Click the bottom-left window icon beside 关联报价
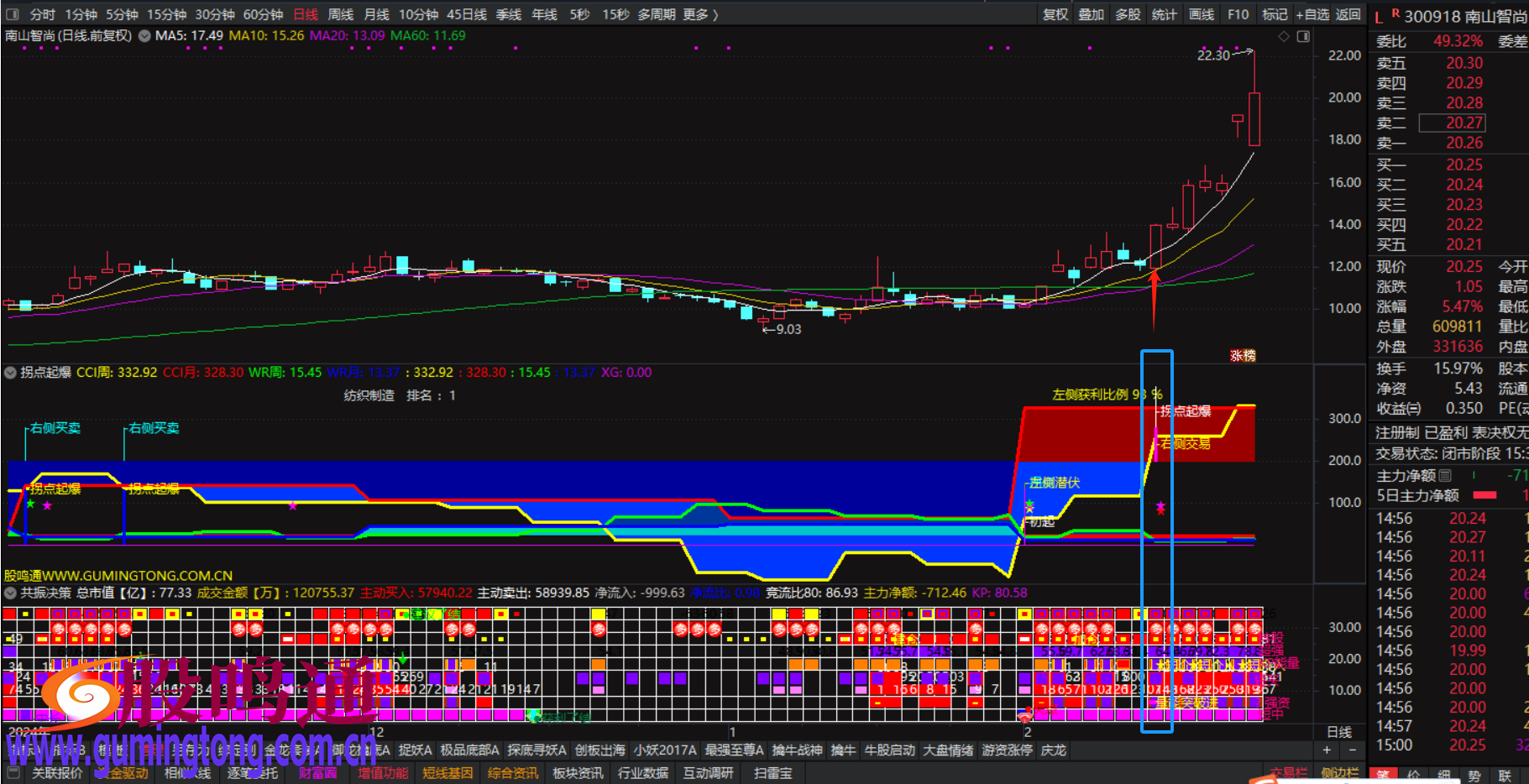 tap(13, 773)
